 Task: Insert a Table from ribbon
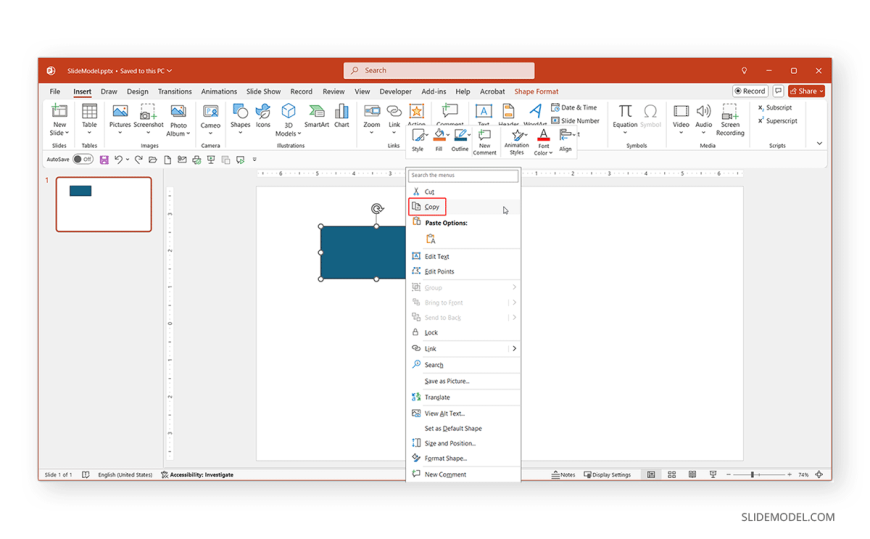pyautogui.click(x=89, y=111)
